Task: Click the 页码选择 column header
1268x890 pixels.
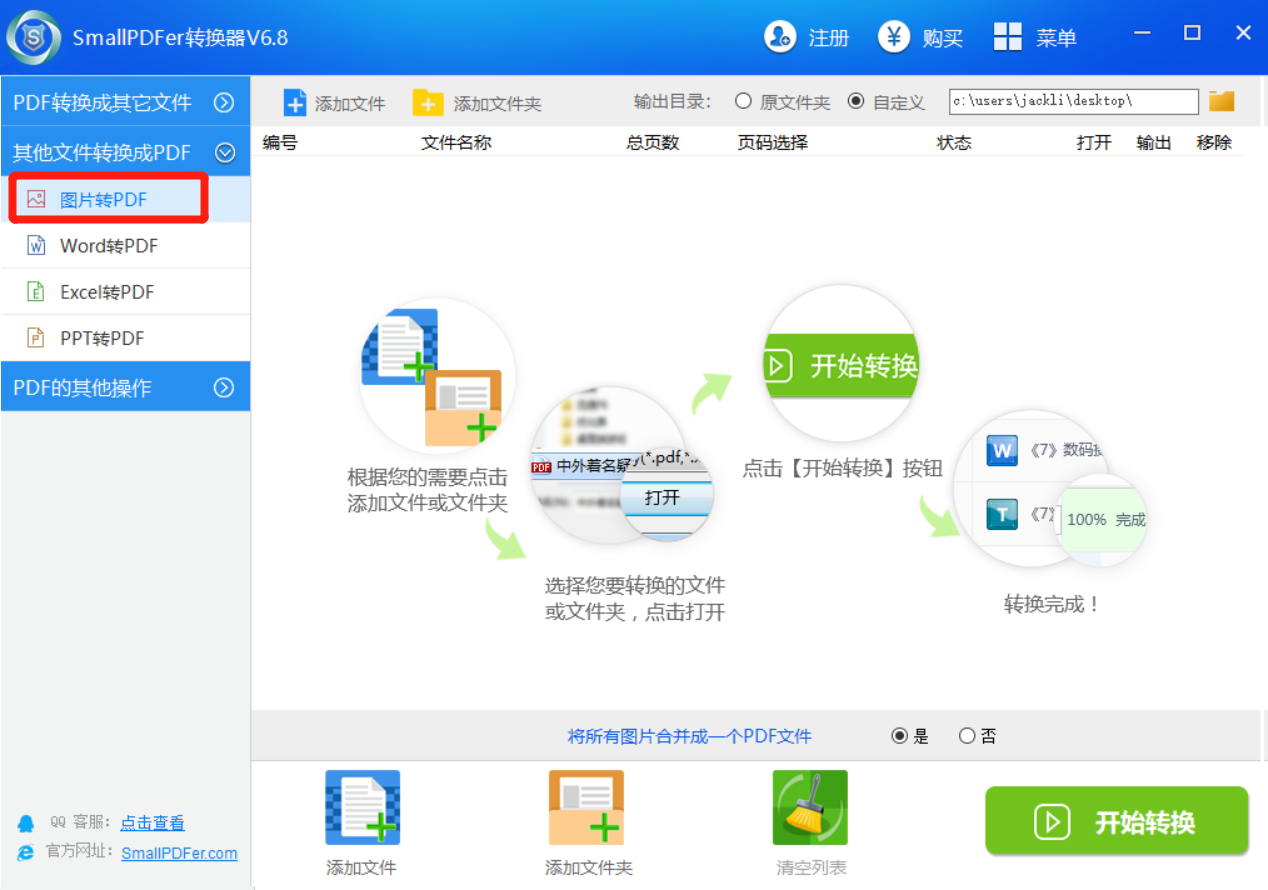Action: click(x=772, y=142)
